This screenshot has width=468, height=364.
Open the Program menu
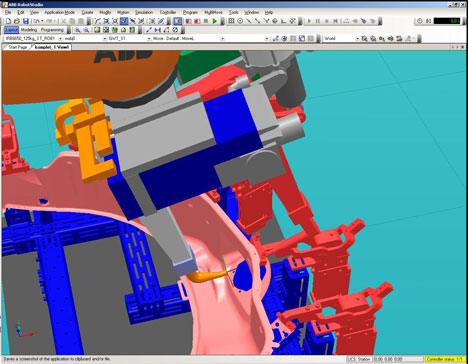[x=190, y=12]
